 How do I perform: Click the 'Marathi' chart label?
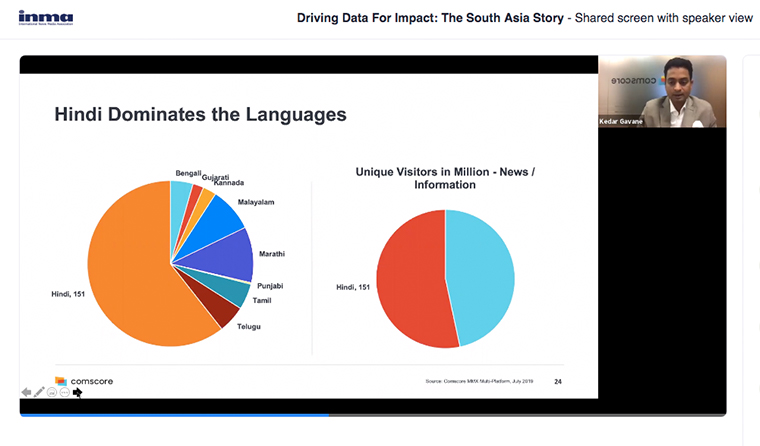(272, 254)
